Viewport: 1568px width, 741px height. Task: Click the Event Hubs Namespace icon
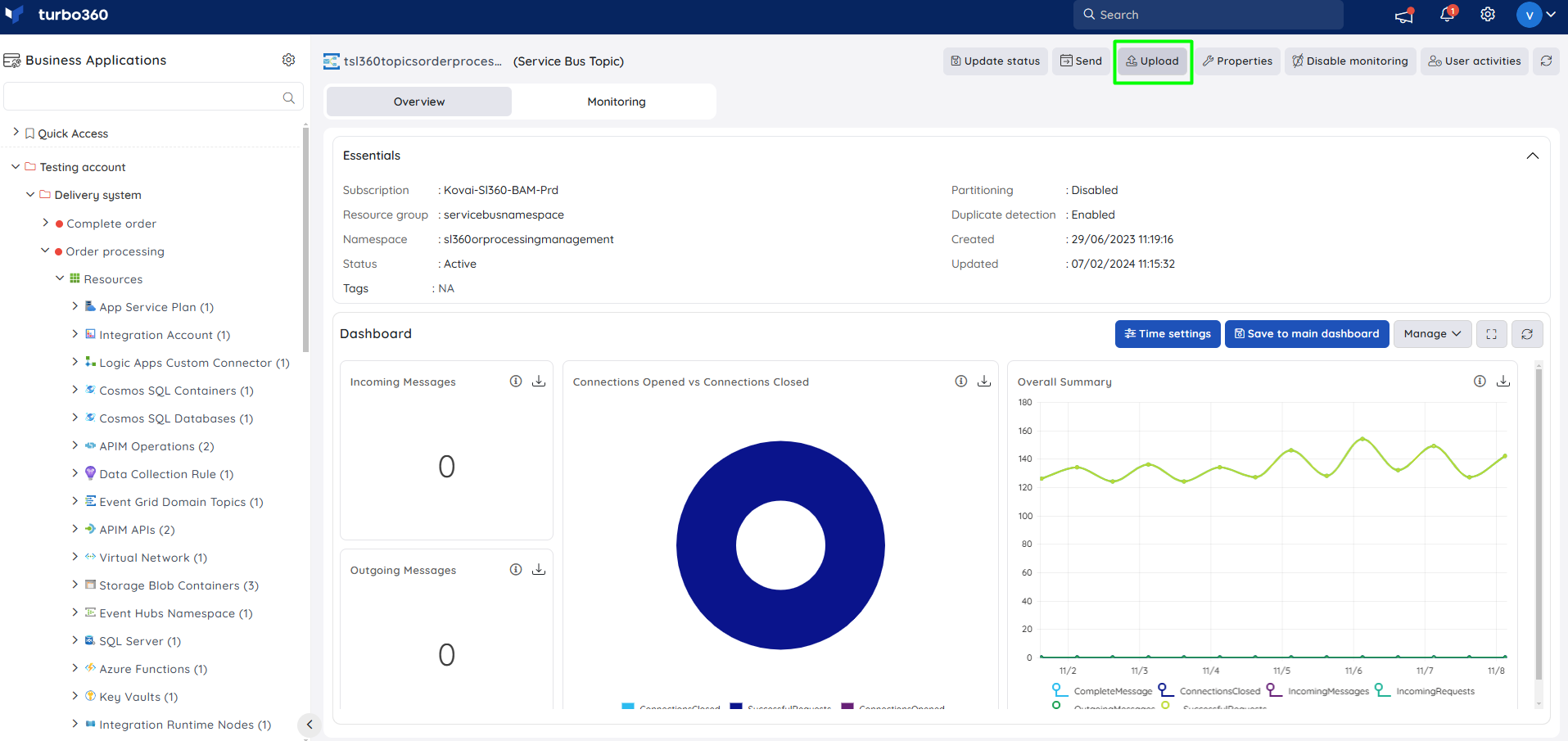[x=90, y=612]
